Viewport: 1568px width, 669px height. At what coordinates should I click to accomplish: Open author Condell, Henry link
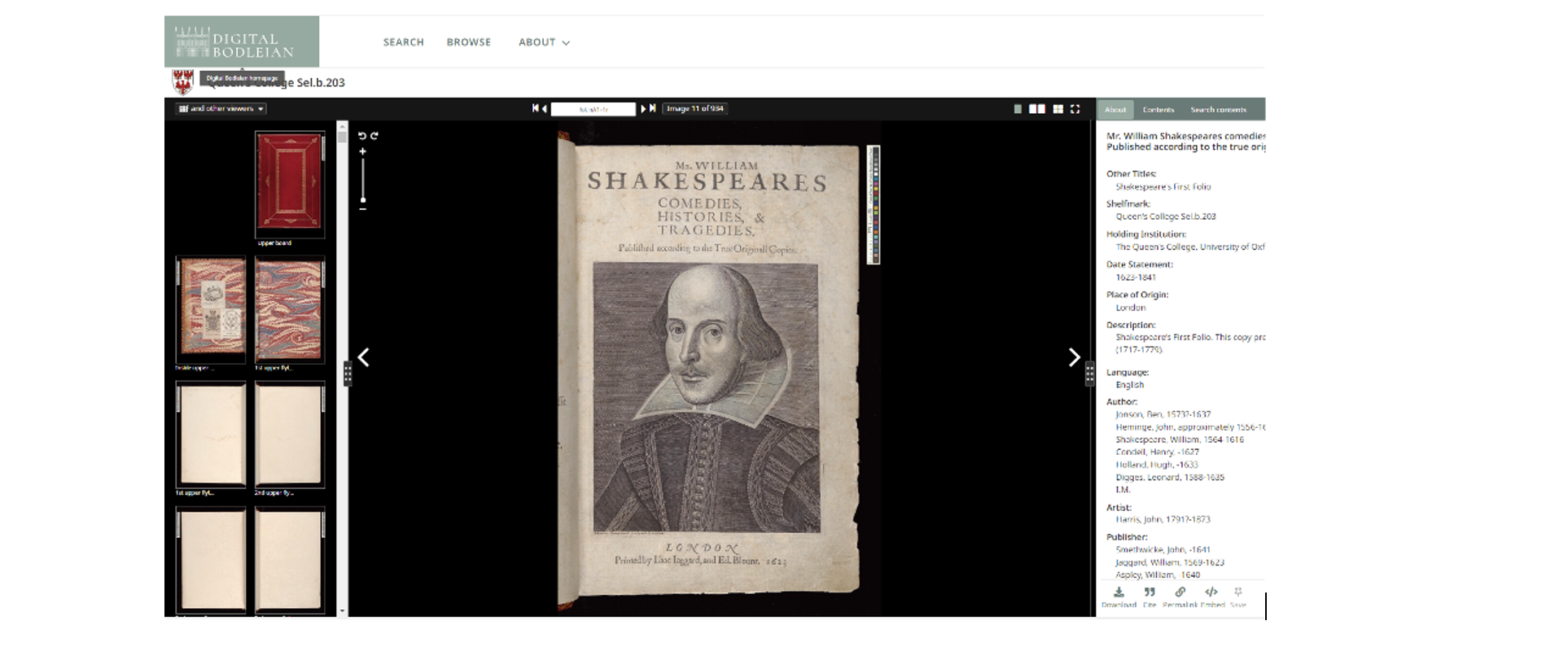click(x=1157, y=452)
